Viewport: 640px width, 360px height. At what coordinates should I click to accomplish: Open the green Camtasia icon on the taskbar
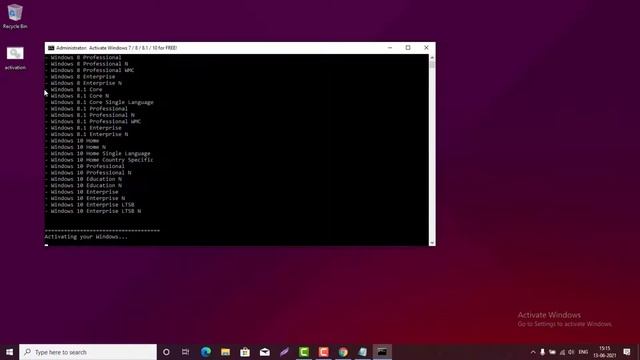pos(304,352)
